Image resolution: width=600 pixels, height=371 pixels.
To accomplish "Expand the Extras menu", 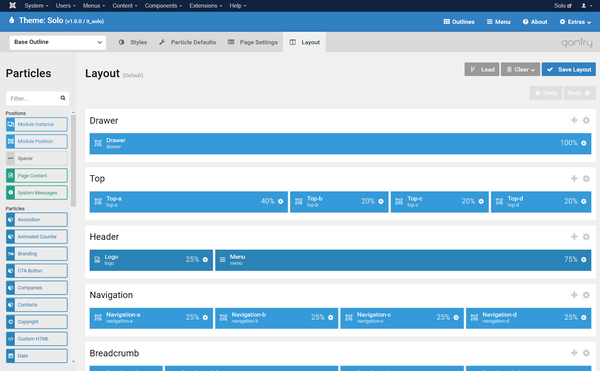I will 575,22.
